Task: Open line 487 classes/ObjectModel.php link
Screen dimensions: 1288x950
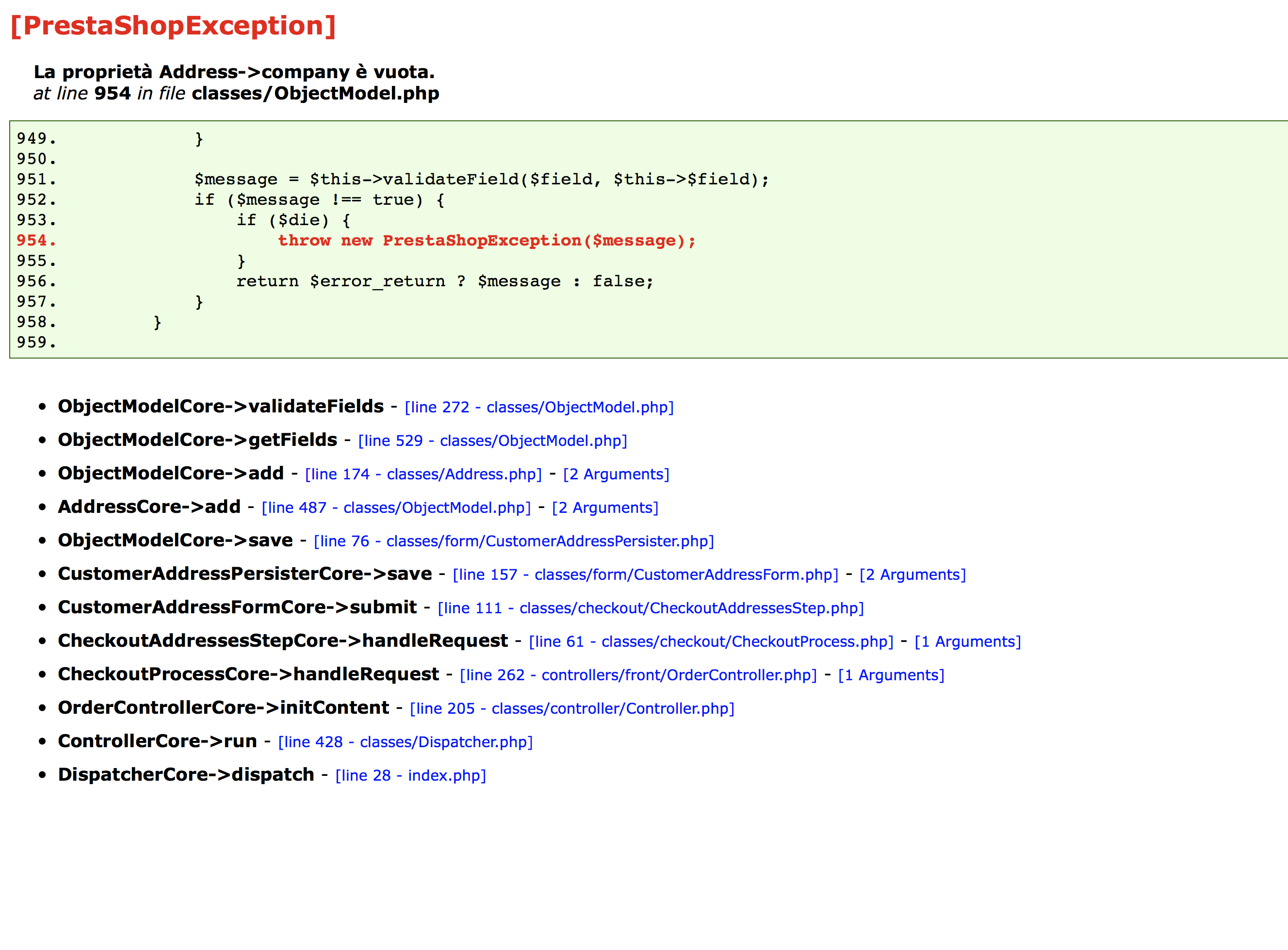Action: click(396, 507)
